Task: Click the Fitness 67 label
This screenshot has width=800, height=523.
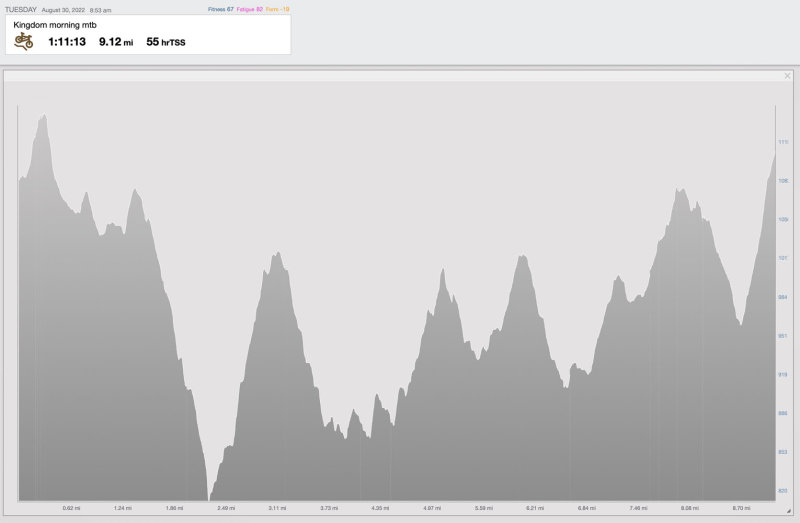Action: (220, 9)
